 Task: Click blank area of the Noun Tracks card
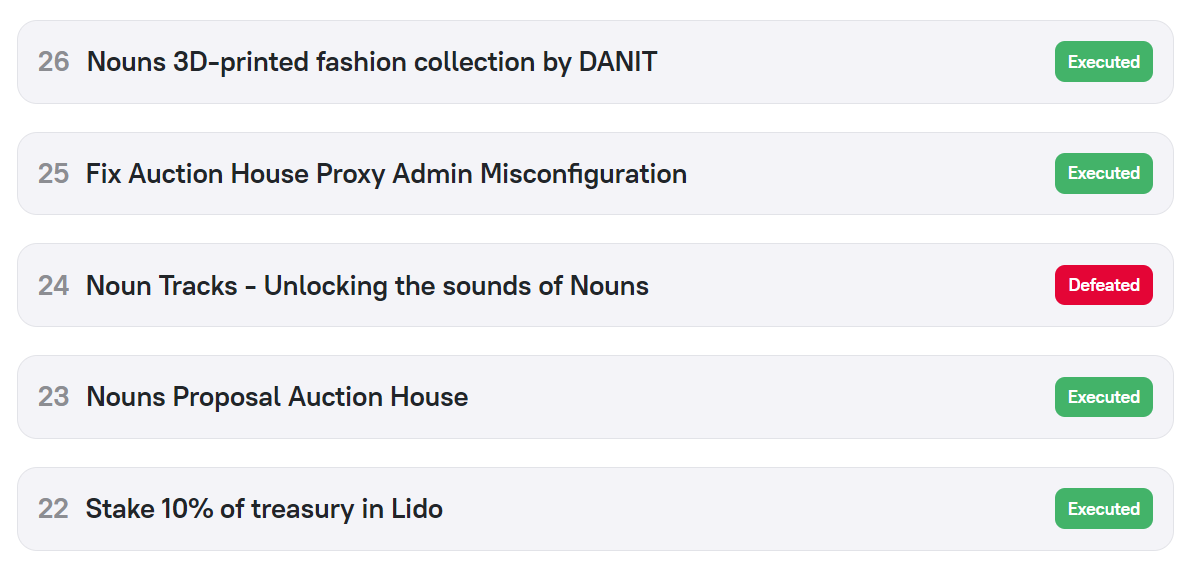[x=850, y=286]
